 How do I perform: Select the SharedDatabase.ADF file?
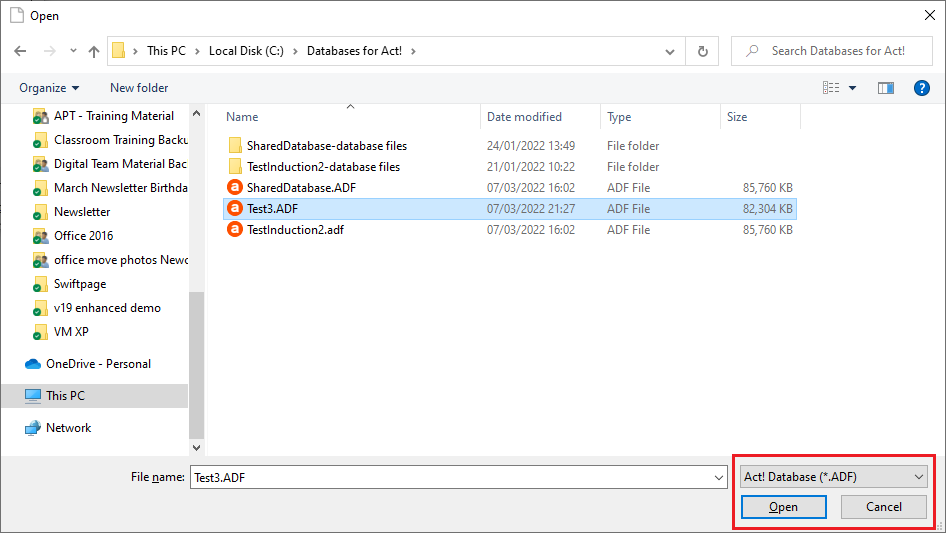[302, 188]
